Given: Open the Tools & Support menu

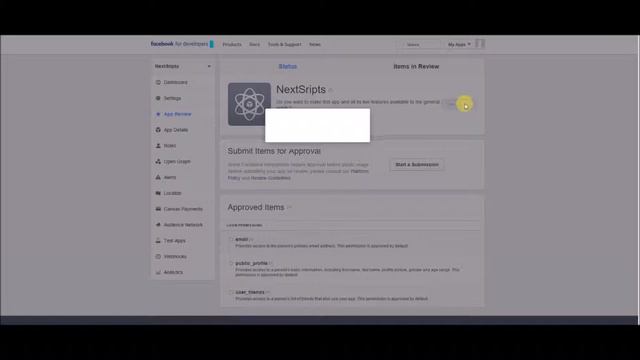Looking at the screenshot, I should [284, 44].
